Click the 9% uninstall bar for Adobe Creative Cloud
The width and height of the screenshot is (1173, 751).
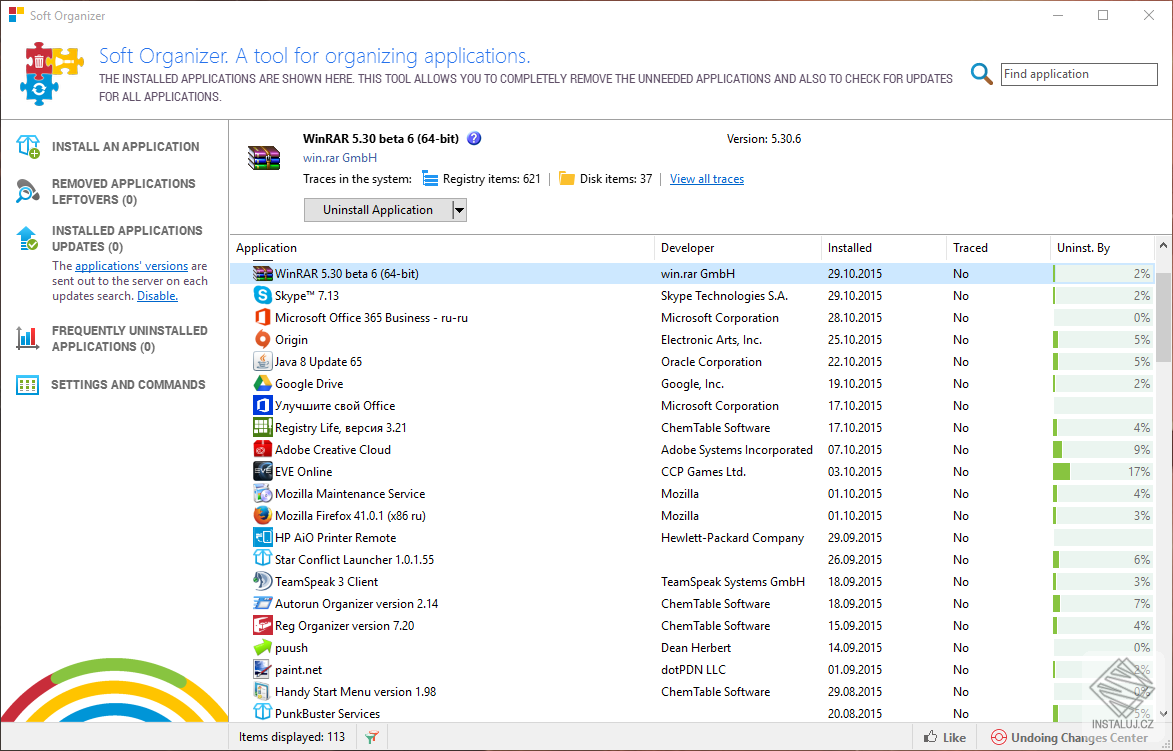[x=1103, y=450]
